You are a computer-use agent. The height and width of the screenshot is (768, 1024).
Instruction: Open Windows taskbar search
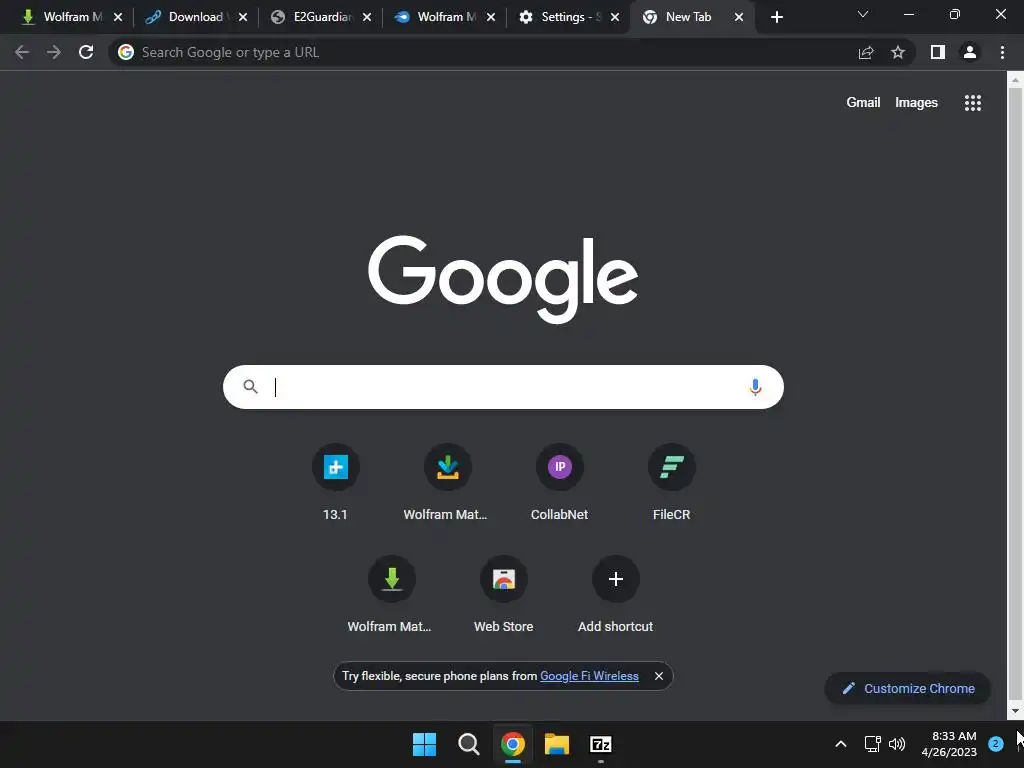(469, 744)
